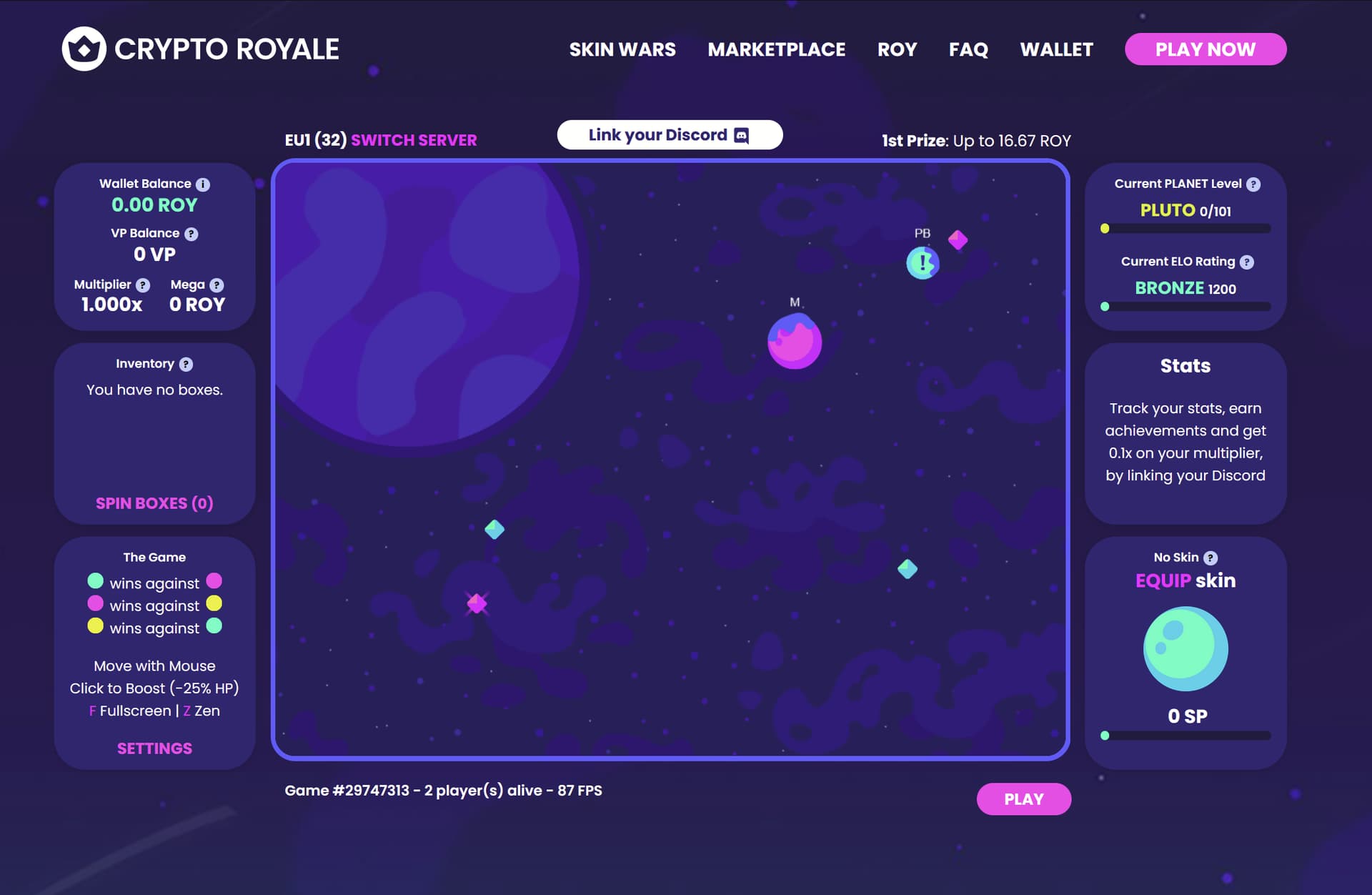Click the 0 ROY mega value
Image resolution: width=1372 pixels, height=895 pixels.
pyautogui.click(x=197, y=305)
